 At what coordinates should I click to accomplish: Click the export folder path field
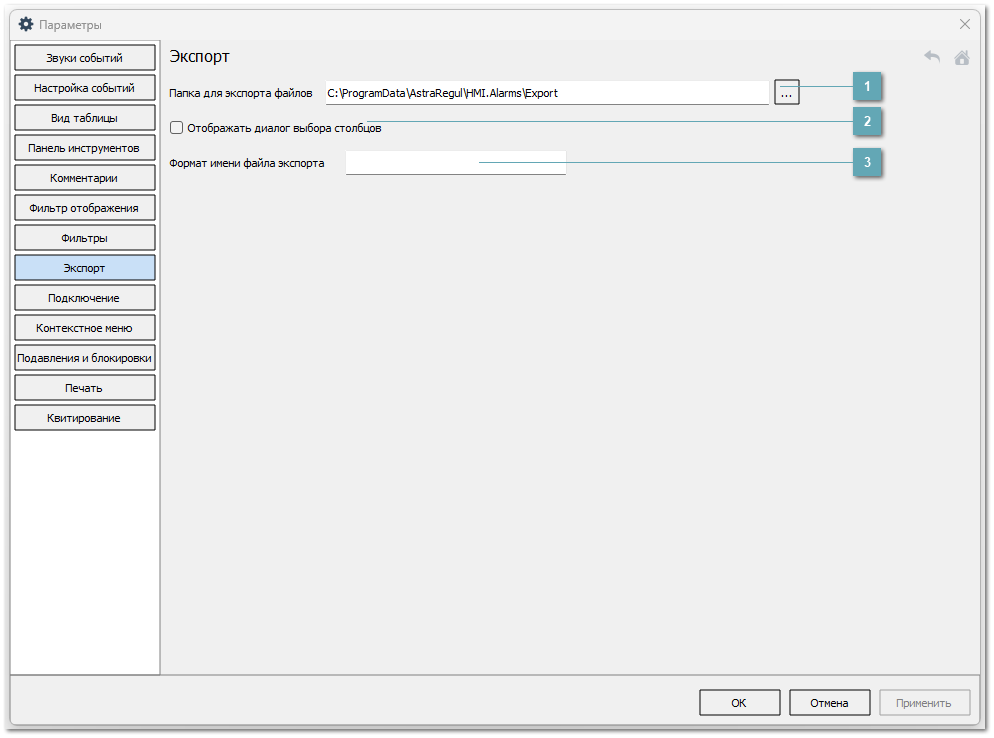[546, 93]
